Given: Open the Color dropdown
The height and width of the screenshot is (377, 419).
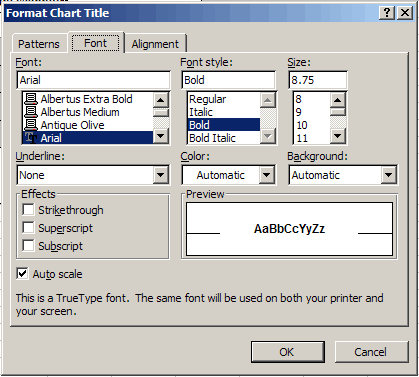Looking at the screenshot, I should tap(267, 175).
